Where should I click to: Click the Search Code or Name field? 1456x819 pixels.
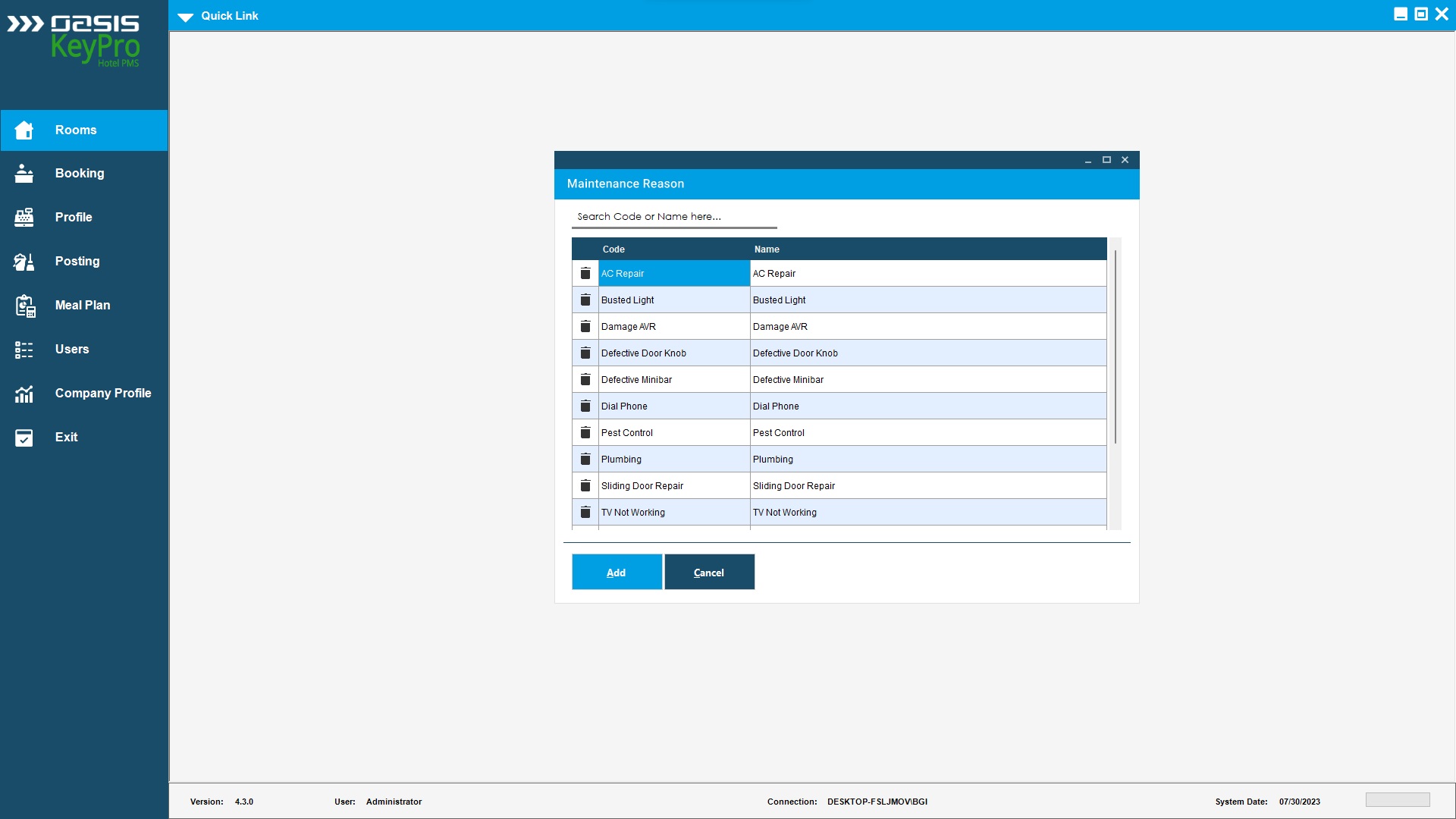click(673, 217)
